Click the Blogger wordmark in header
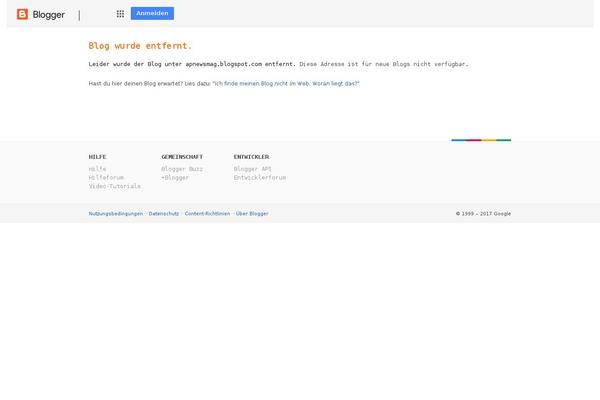Image resolution: width=600 pixels, height=400 pixels. [49, 15]
